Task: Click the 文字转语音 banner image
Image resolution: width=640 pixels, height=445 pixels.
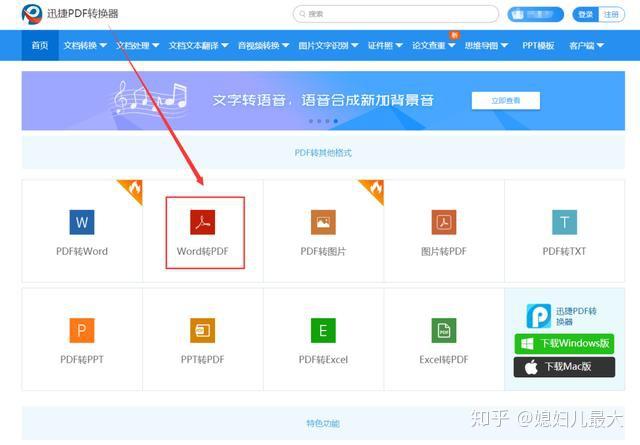Action: [x=323, y=100]
